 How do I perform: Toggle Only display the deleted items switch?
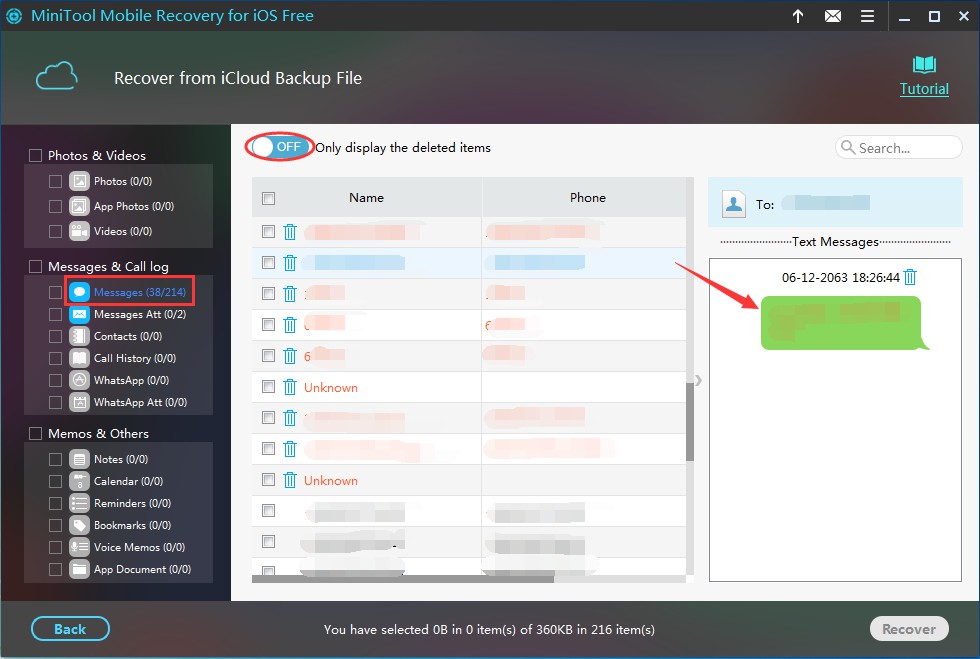coord(279,147)
